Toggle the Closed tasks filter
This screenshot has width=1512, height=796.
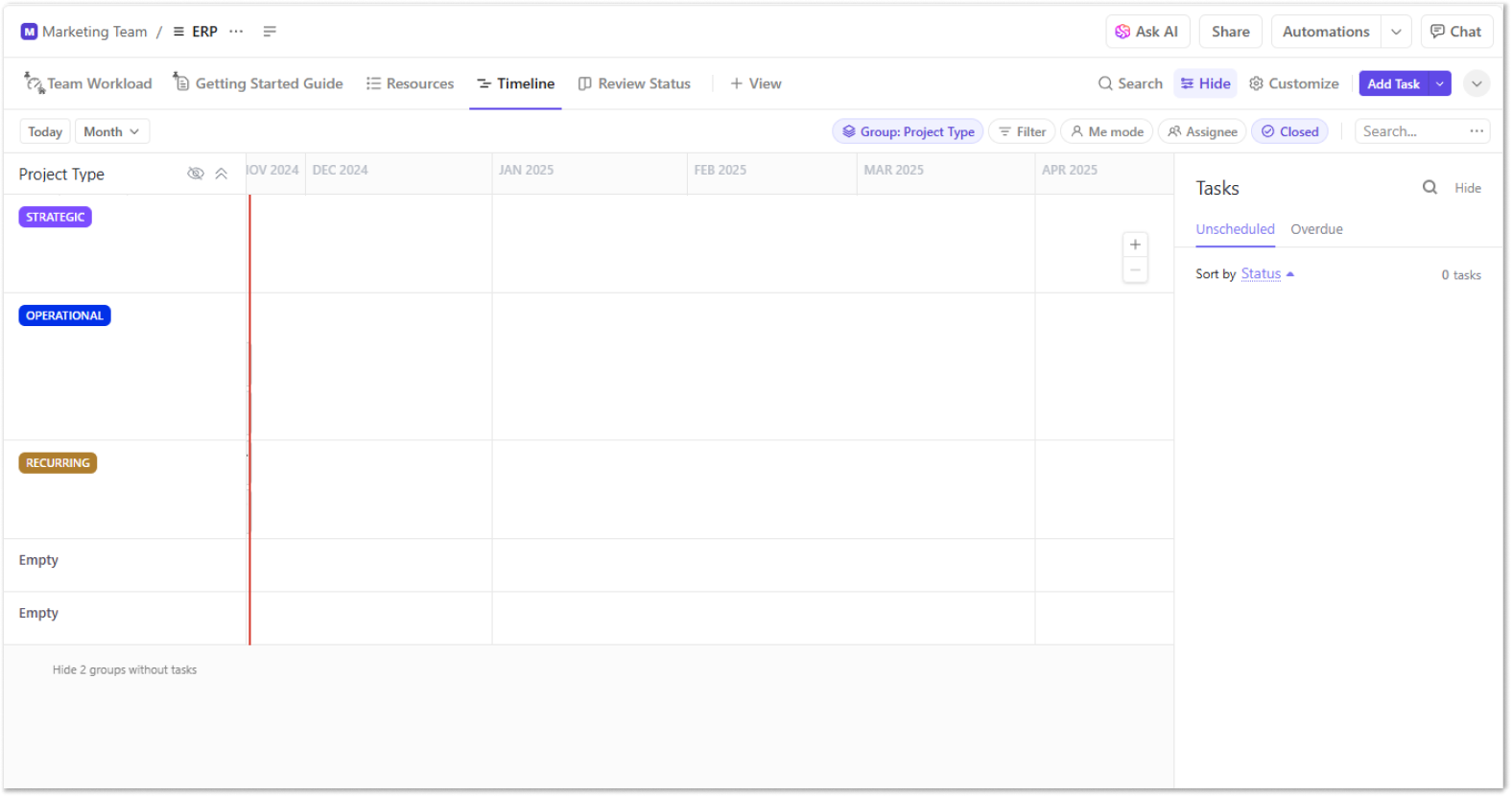1289,131
